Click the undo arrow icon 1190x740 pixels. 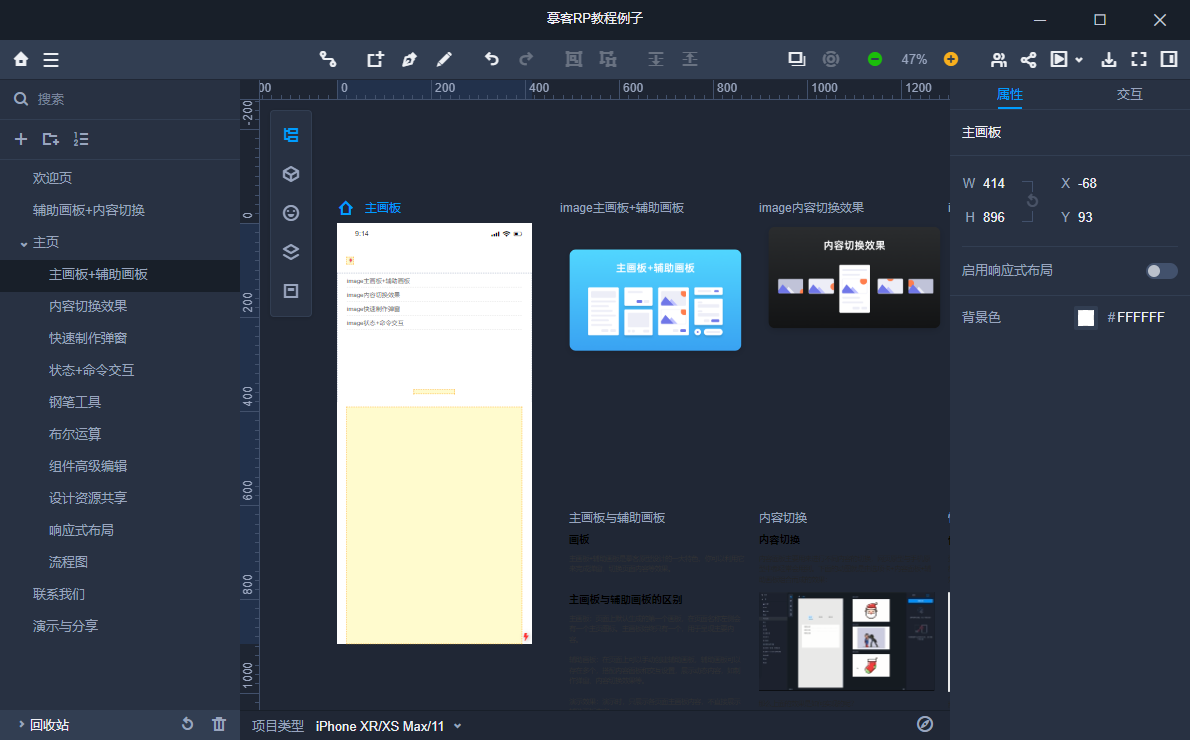pyautogui.click(x=492, y=59)
